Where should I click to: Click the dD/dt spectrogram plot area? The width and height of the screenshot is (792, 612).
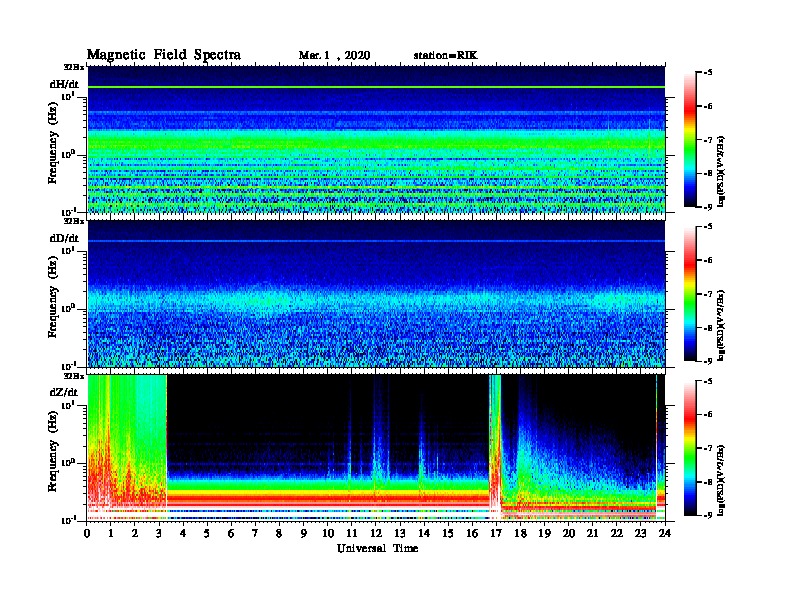point(376,294)
